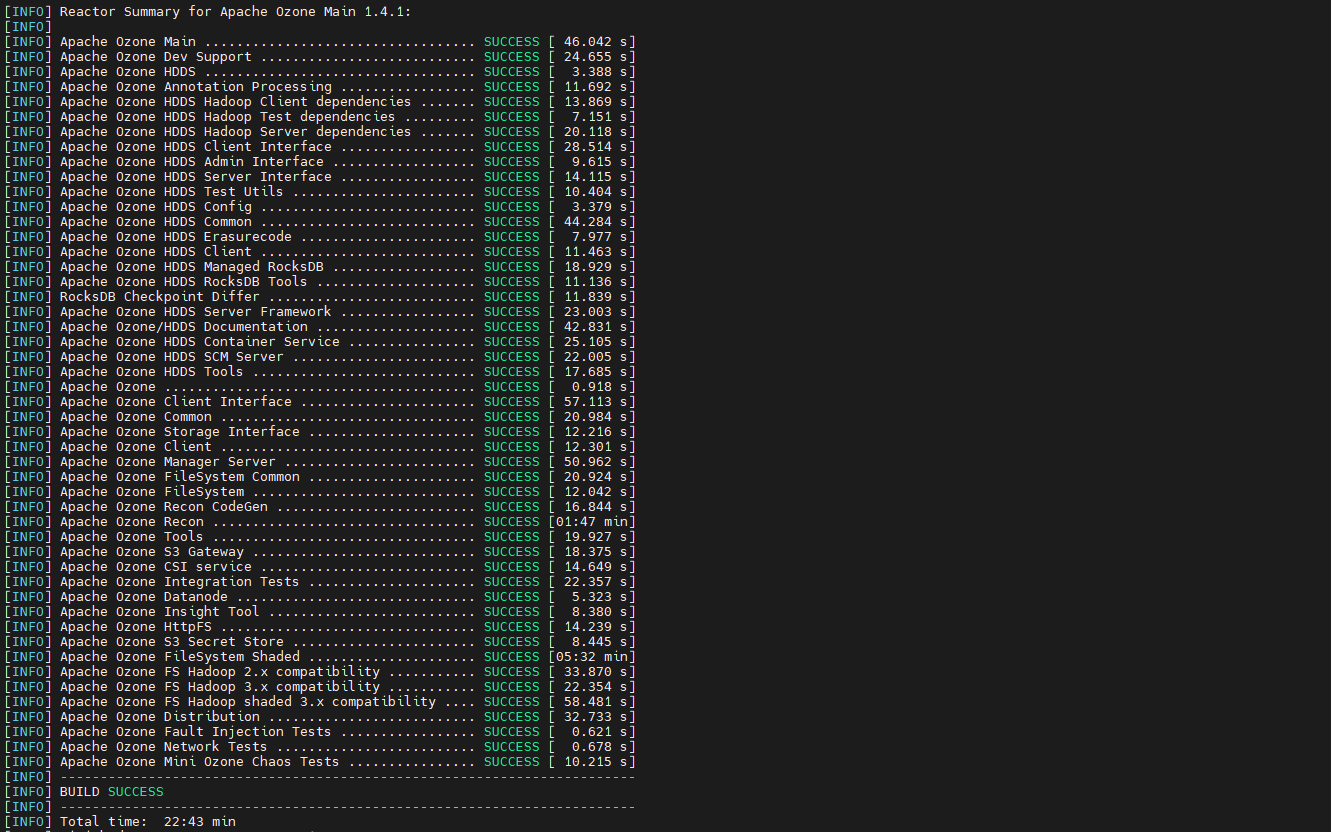Select the 'Apache Ozone Main' module name
The height and width of the screenshot is (832, 1331).
(128, 42)
